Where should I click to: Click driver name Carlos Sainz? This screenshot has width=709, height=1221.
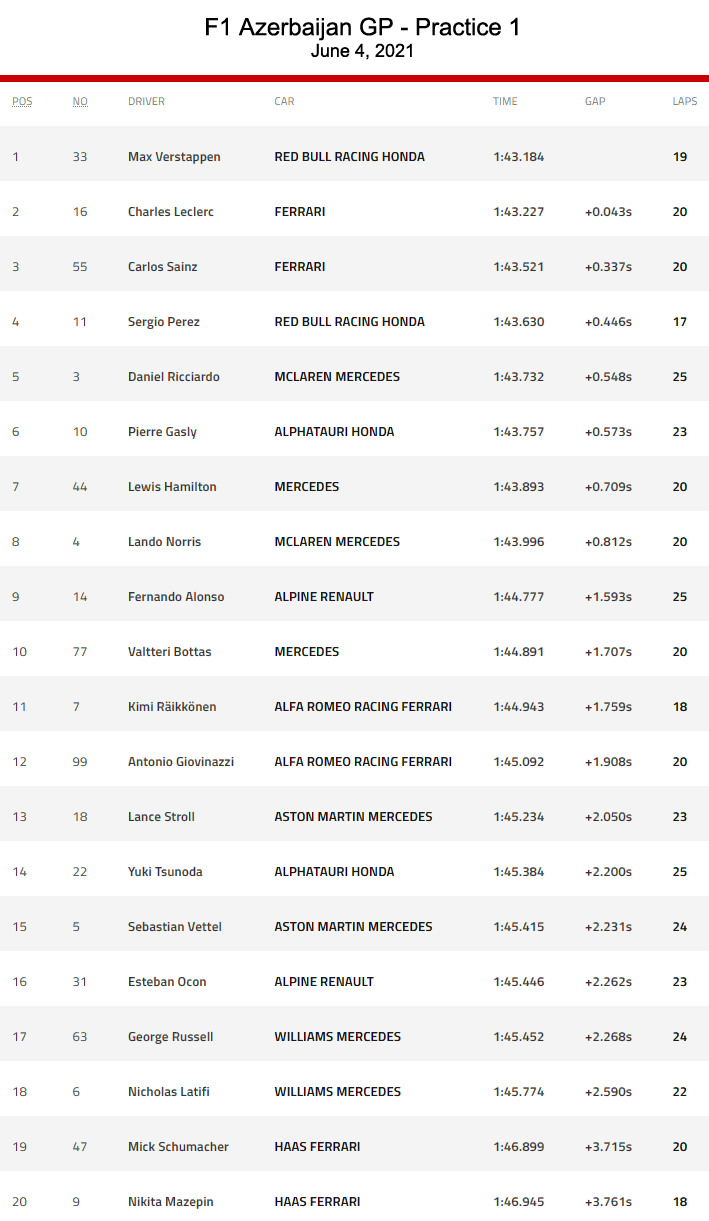[x=162, y=267]
